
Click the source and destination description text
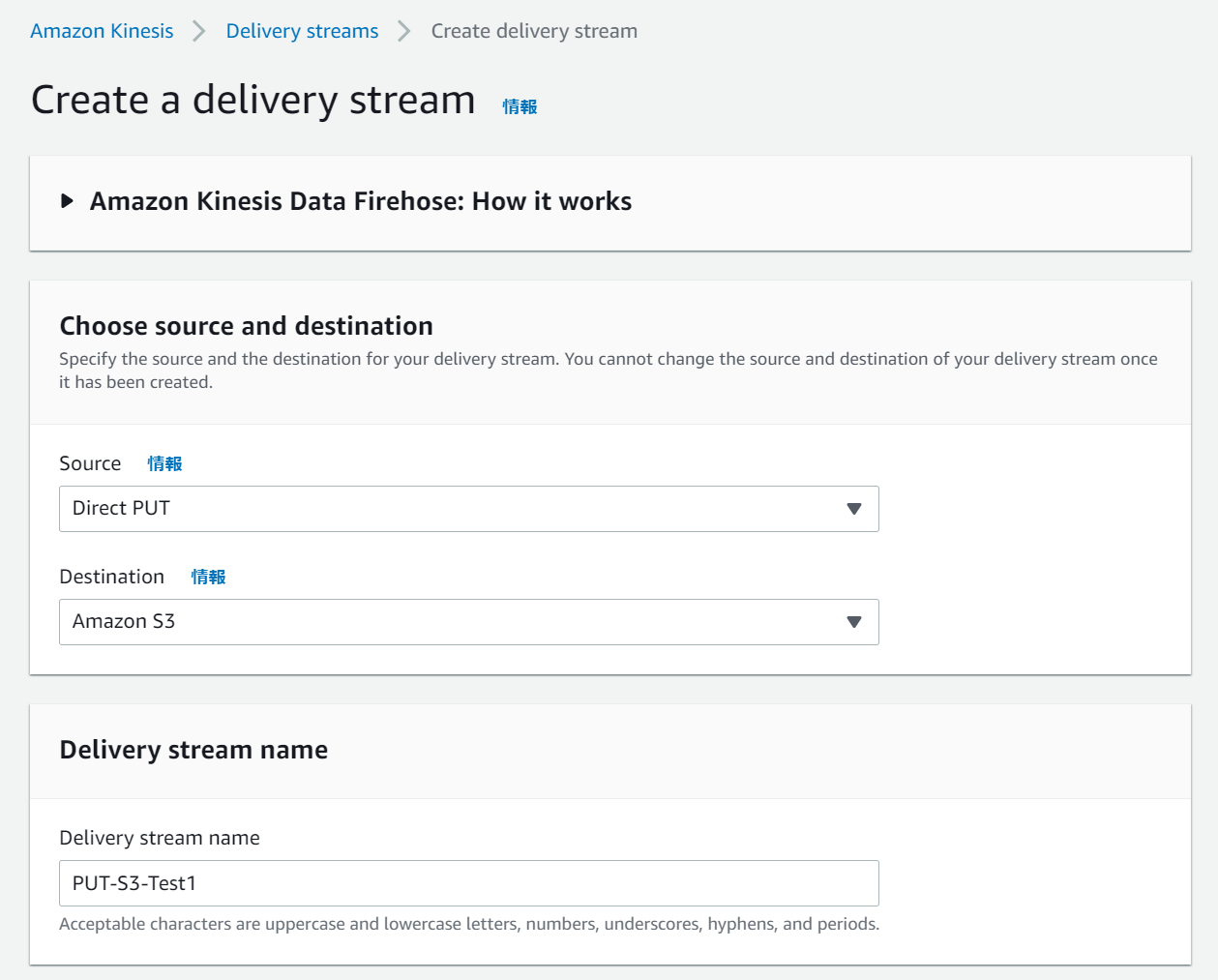[x=609, y=371]
